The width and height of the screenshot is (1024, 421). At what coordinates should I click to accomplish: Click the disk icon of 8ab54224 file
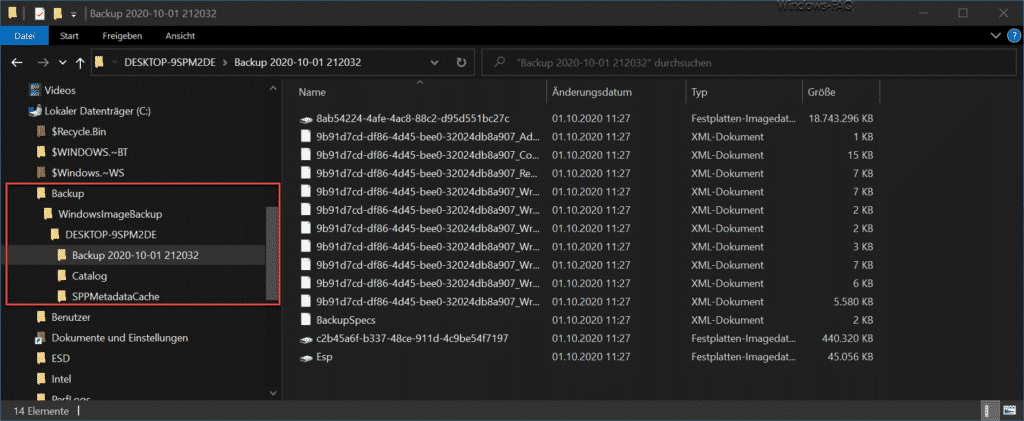[306, 119]
